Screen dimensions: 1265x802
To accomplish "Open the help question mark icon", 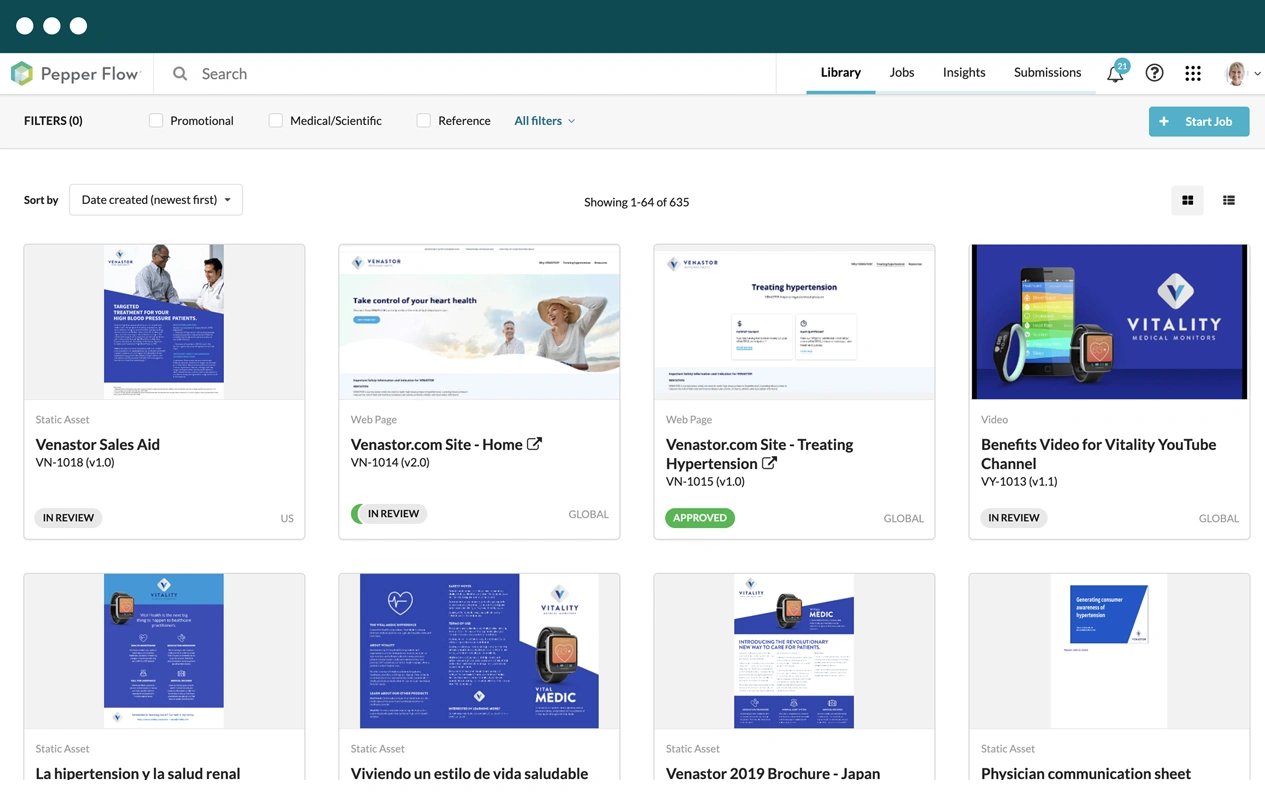I will [x=1154, y=73].
